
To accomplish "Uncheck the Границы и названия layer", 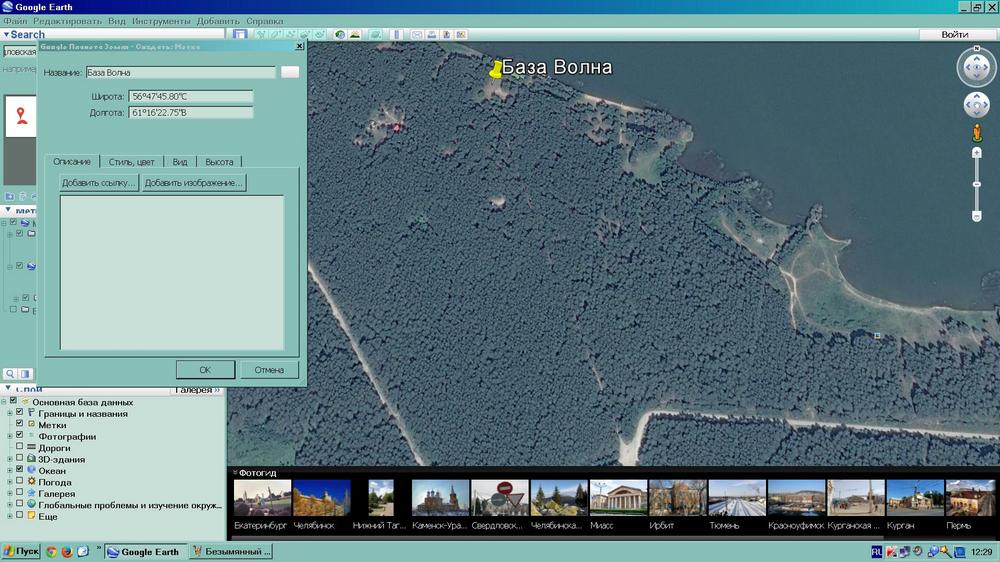I will (20, 413).
